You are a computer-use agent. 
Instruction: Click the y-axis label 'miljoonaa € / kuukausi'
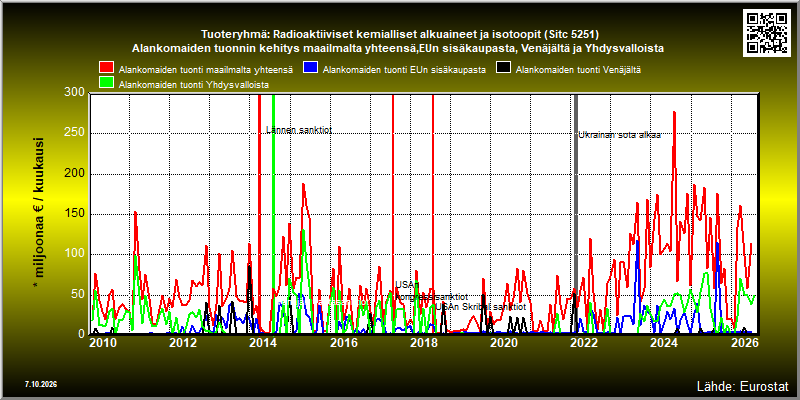pyautogui.click(x=39, y=213)
